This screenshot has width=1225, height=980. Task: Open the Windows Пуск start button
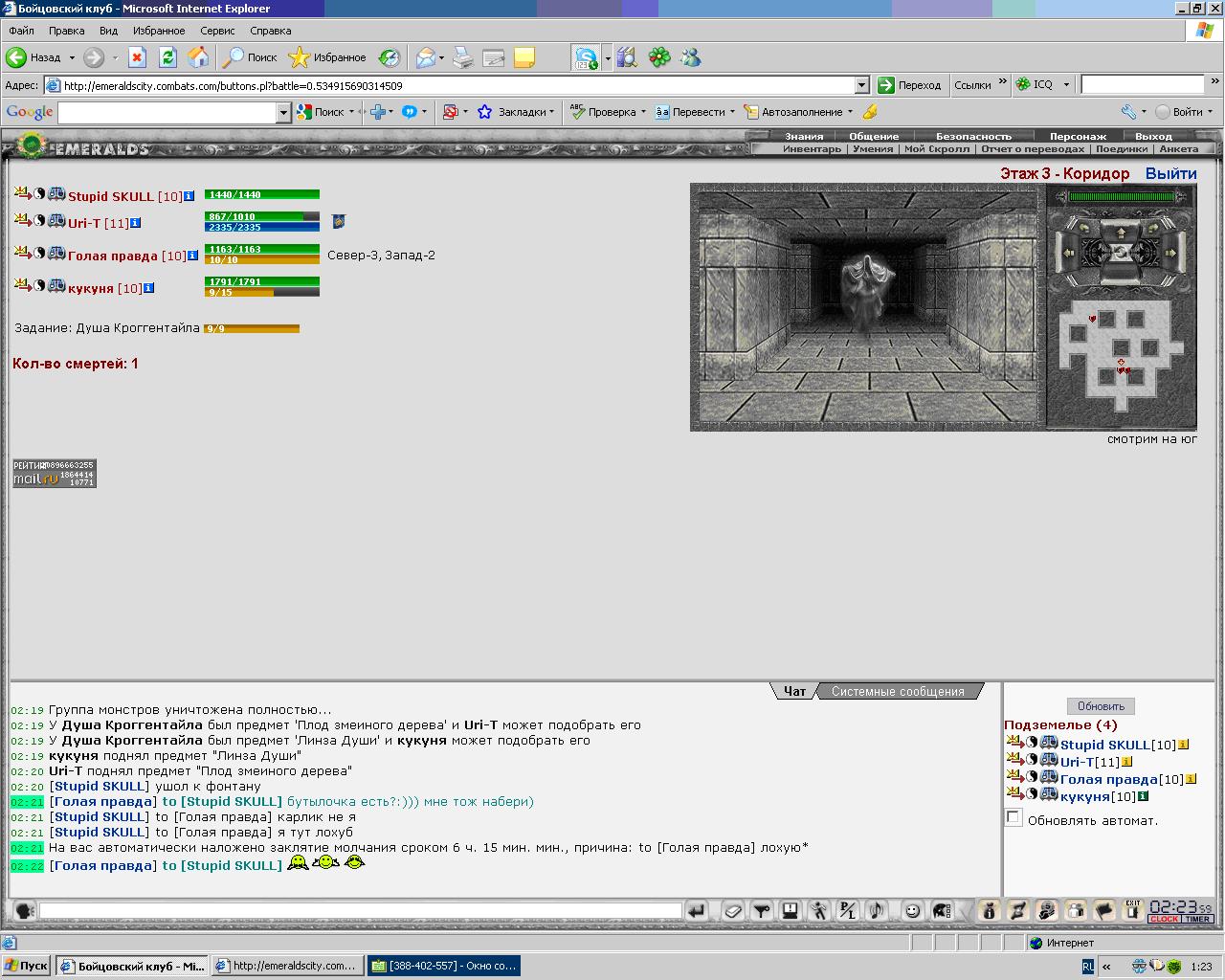coord(26,966)
